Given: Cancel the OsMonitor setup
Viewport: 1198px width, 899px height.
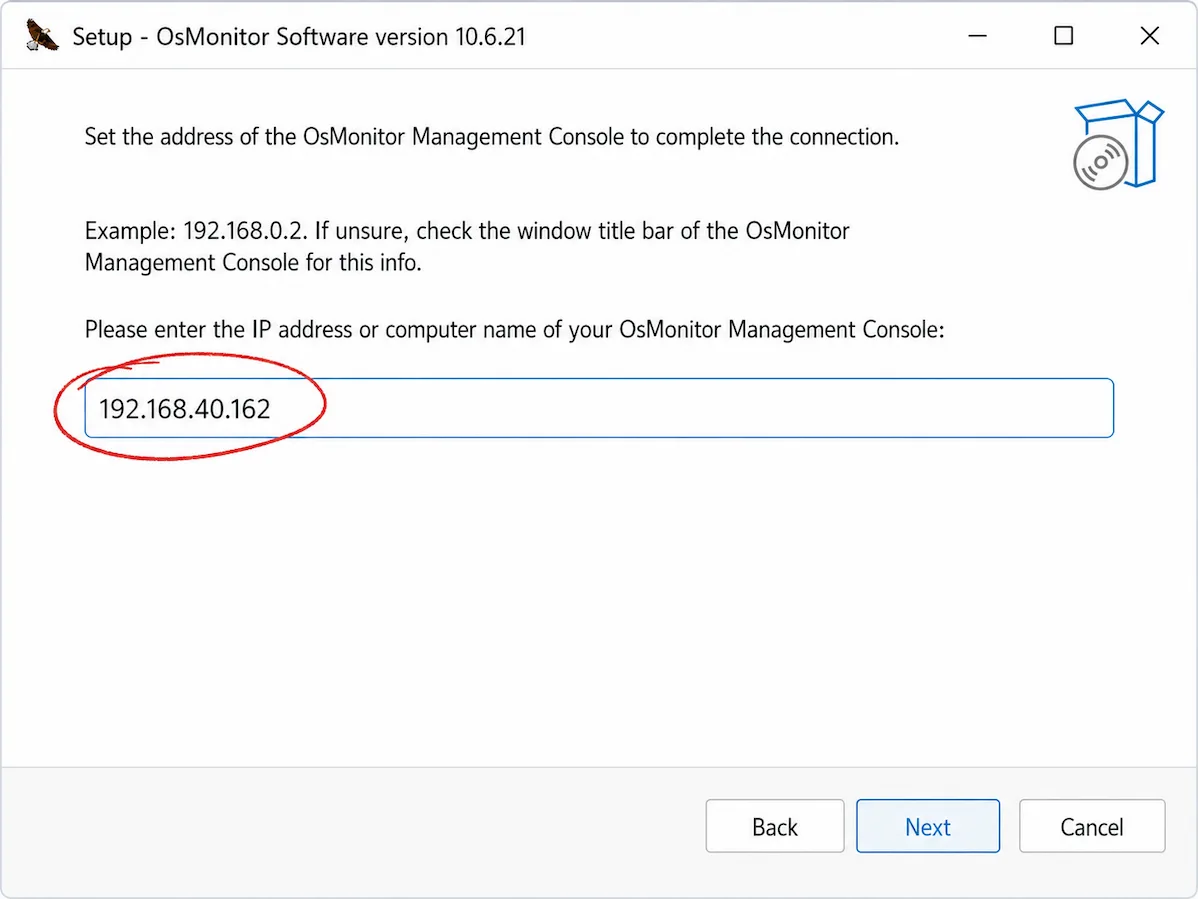Looking at the screenshot, I should click(x=1092, y=826).
